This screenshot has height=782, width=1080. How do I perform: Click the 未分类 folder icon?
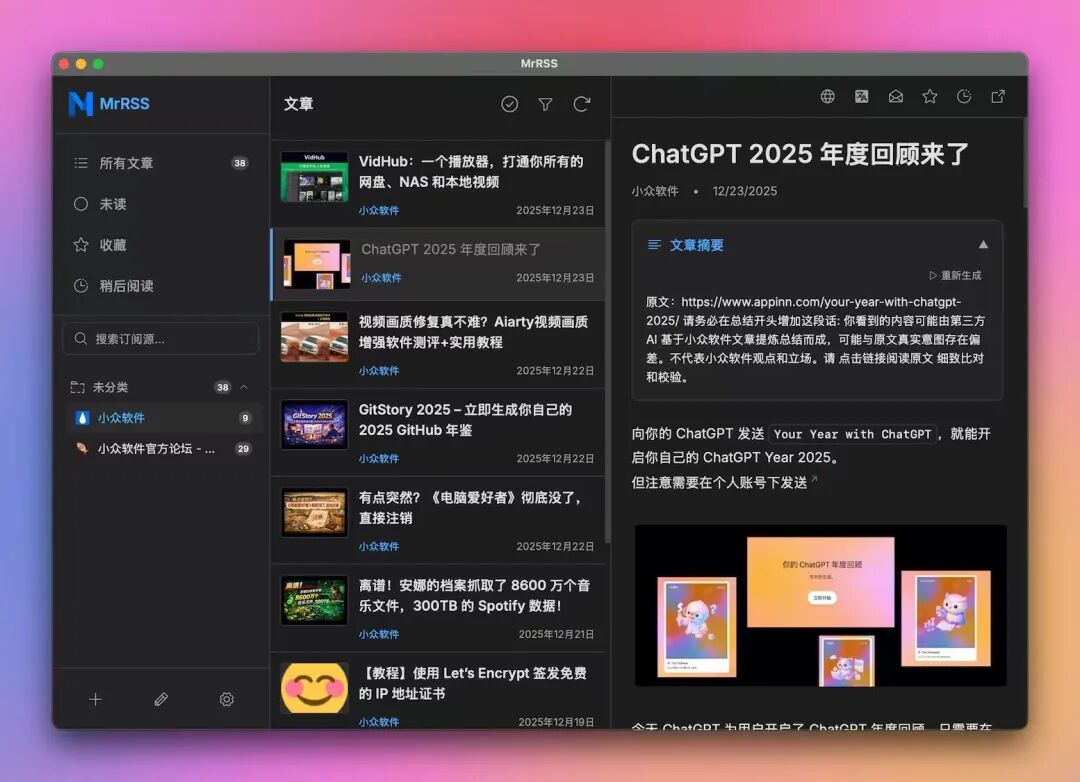click(x=77, y=387)
